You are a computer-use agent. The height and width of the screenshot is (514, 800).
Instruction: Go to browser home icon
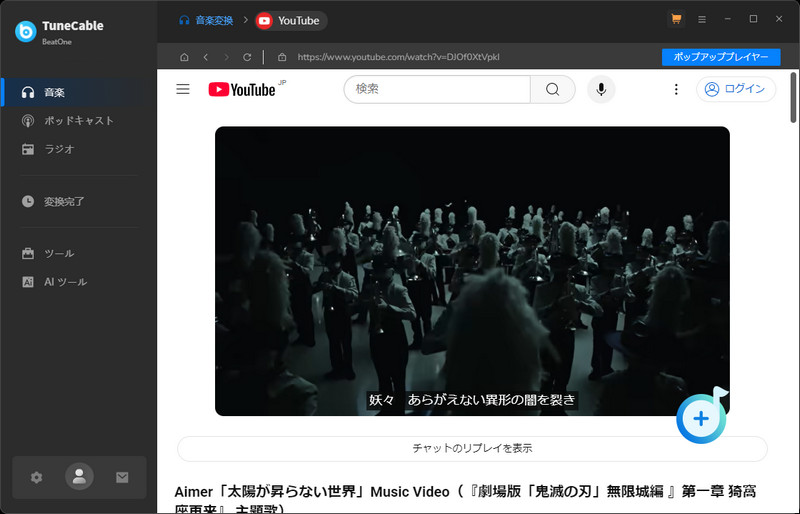[184, 57]
